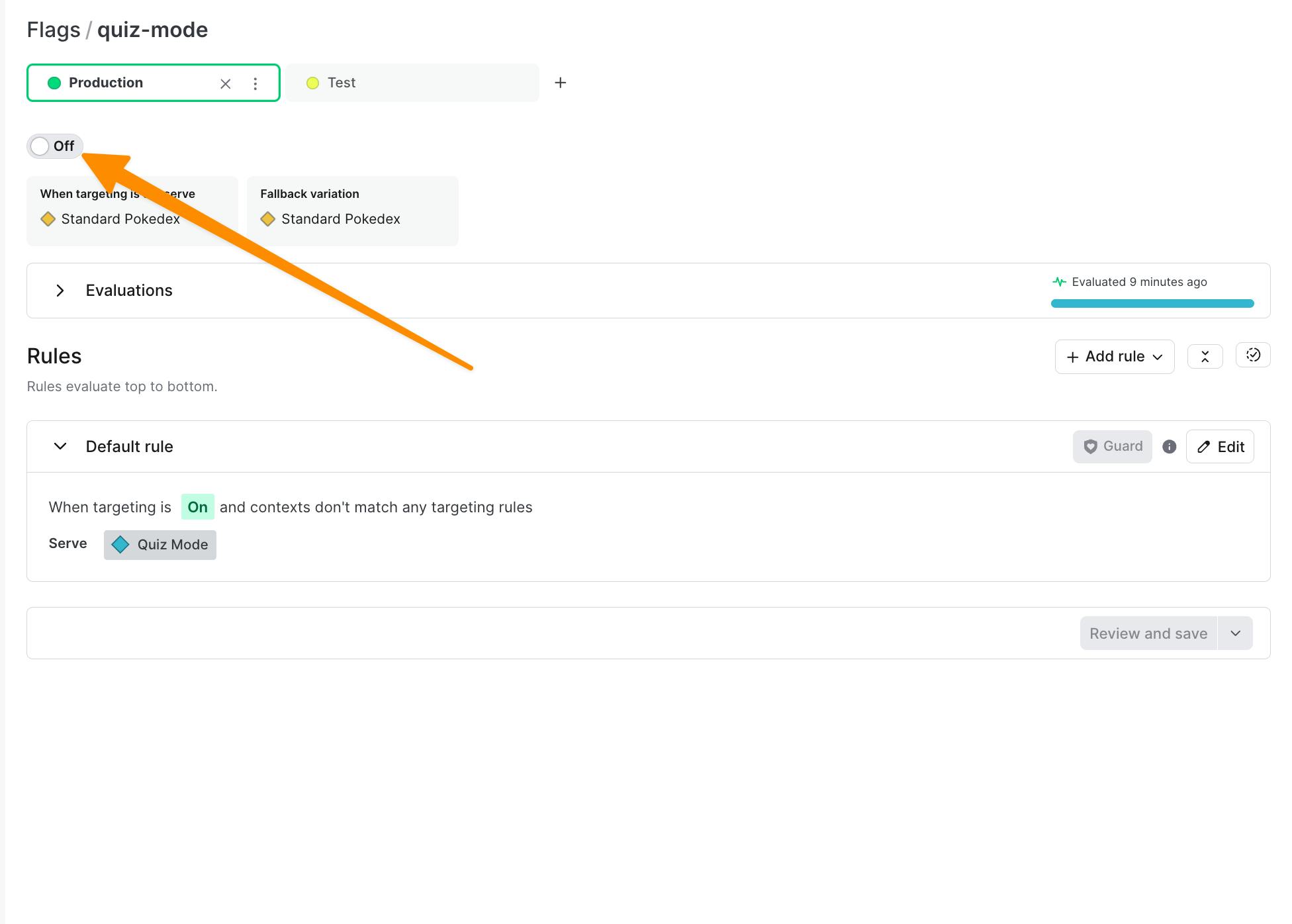This screenshot has height=924, width=1292.
Task: Open the Add rule dropdown
Action: (1114, 357)
